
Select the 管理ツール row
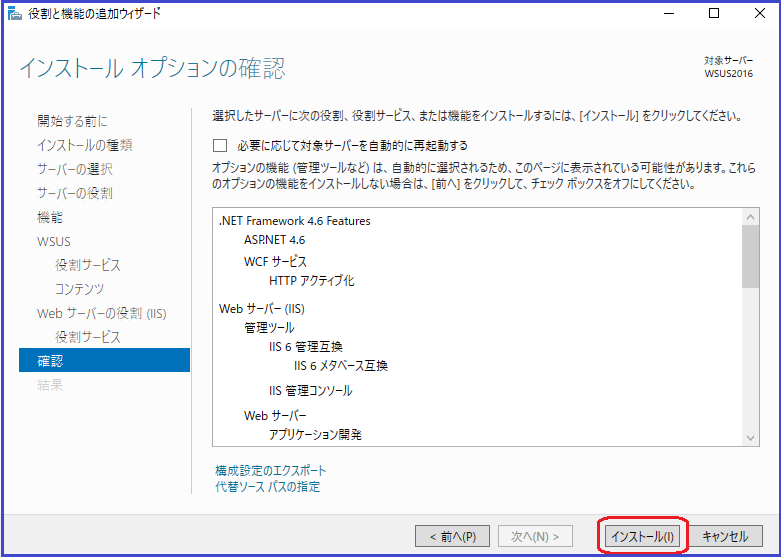[x=269, y=328]
